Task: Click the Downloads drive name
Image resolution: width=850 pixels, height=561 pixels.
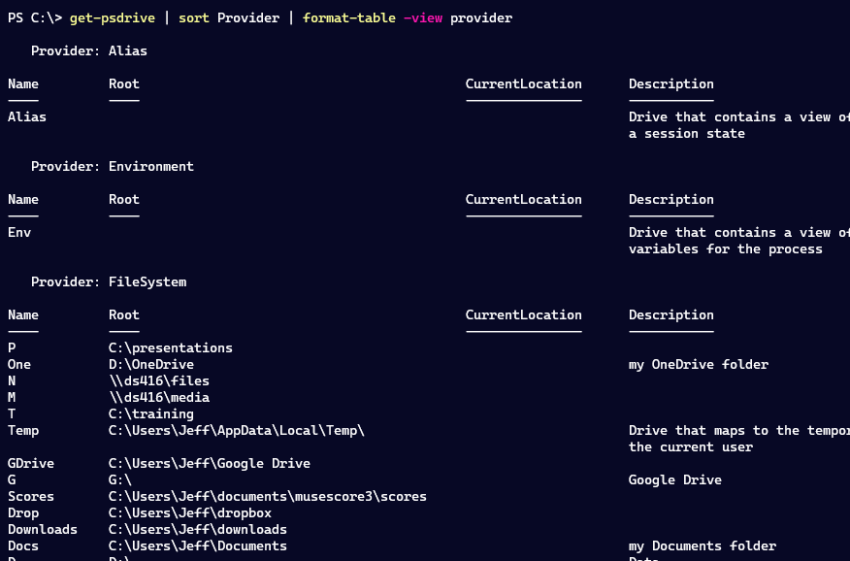Action: (43, 530)
